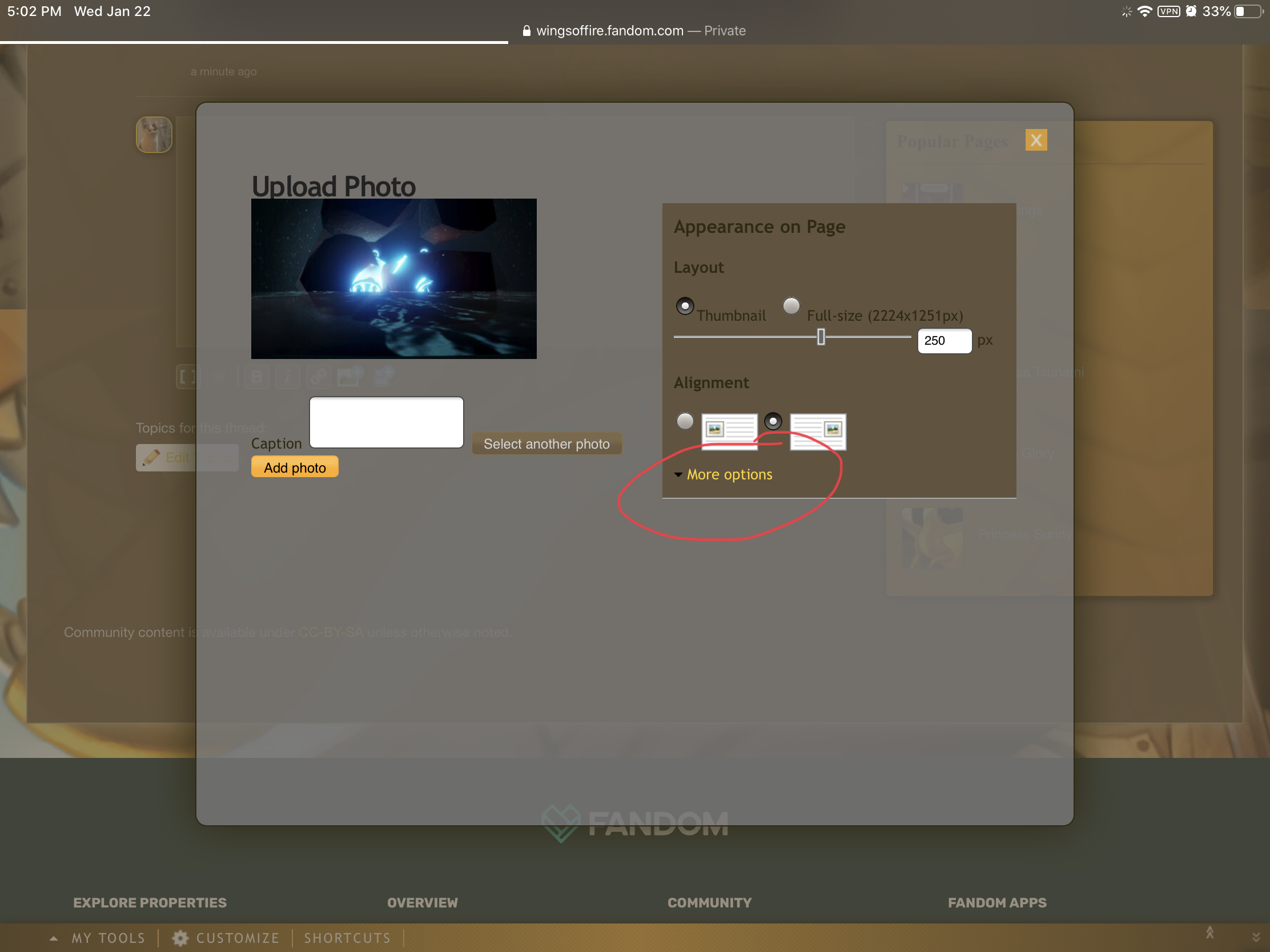
Task: Open the My Tools menu arrow
Action: [x=54, y=938]
